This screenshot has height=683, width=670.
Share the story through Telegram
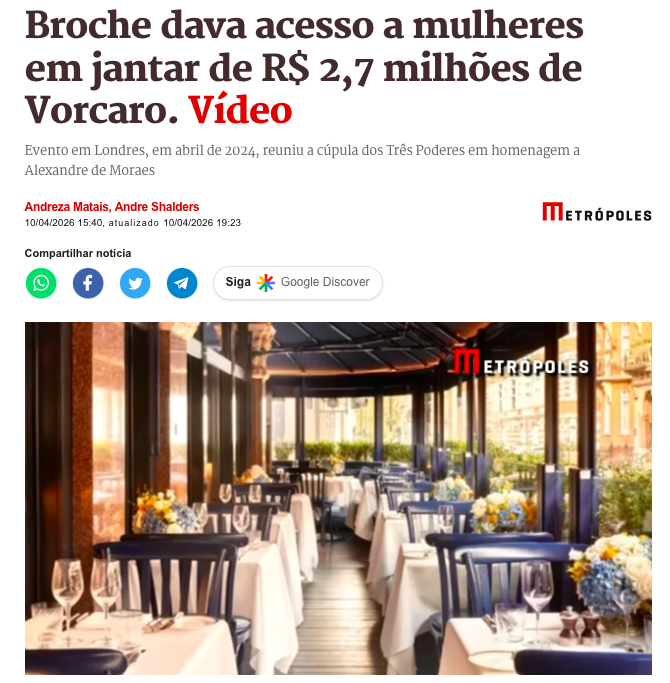coord(182,283)
